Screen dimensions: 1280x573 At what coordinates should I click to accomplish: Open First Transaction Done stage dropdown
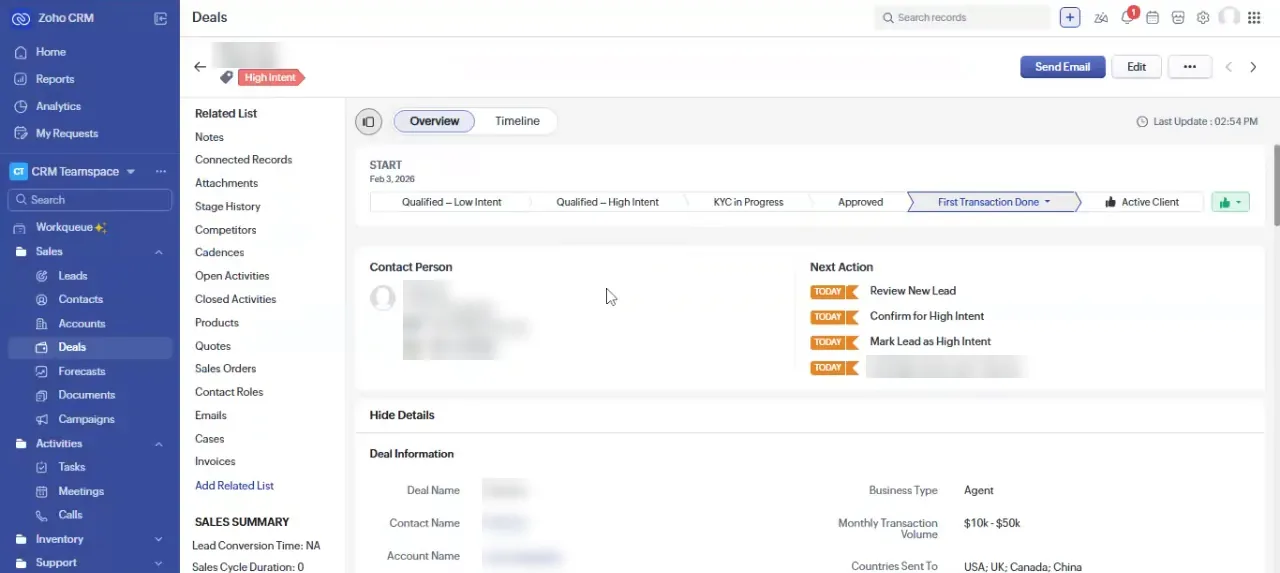1047,202
